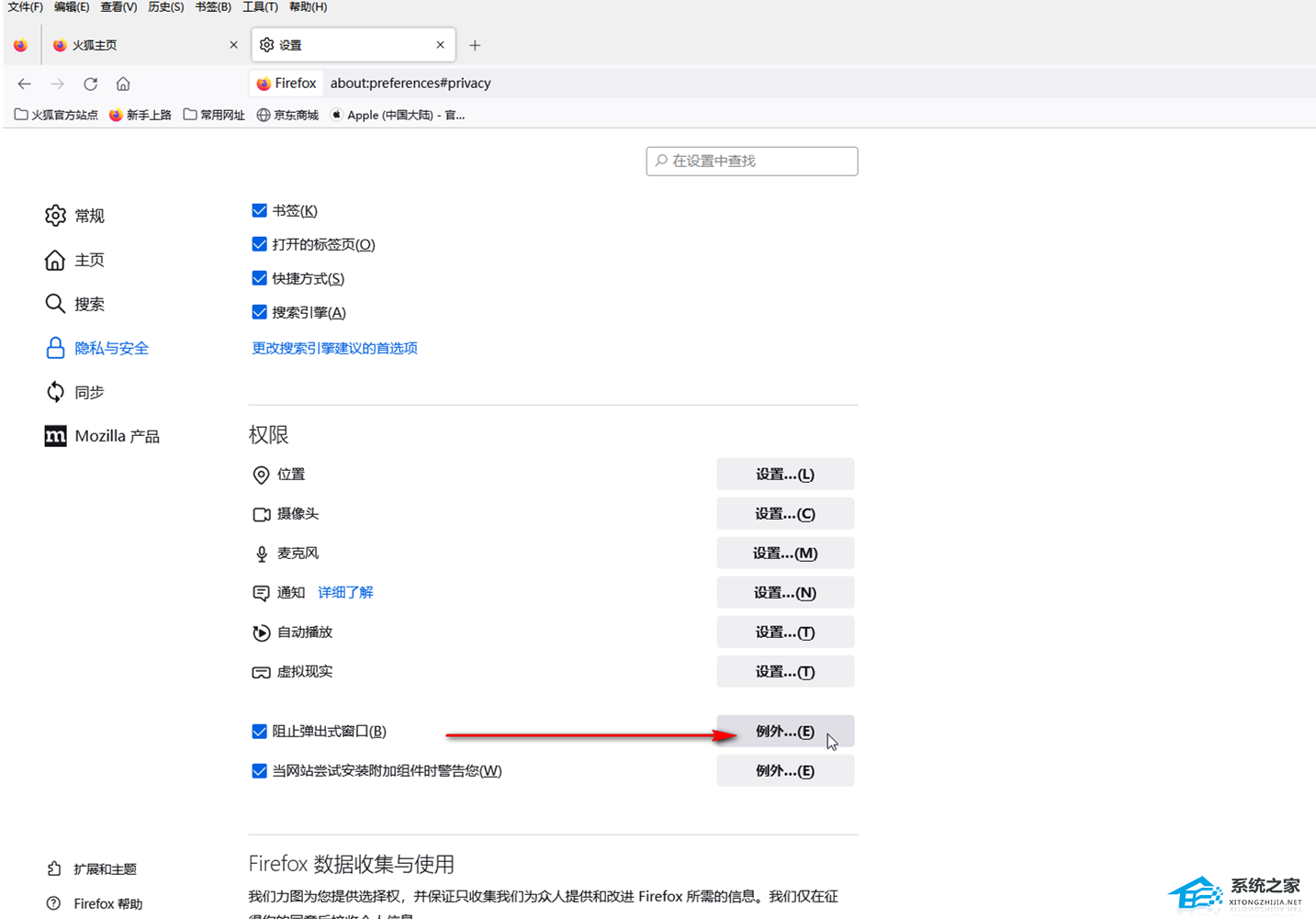Open the 帮助(H) menu
Image resolution: width=1316 pixels, height=919 pixels.
[308, 7]
